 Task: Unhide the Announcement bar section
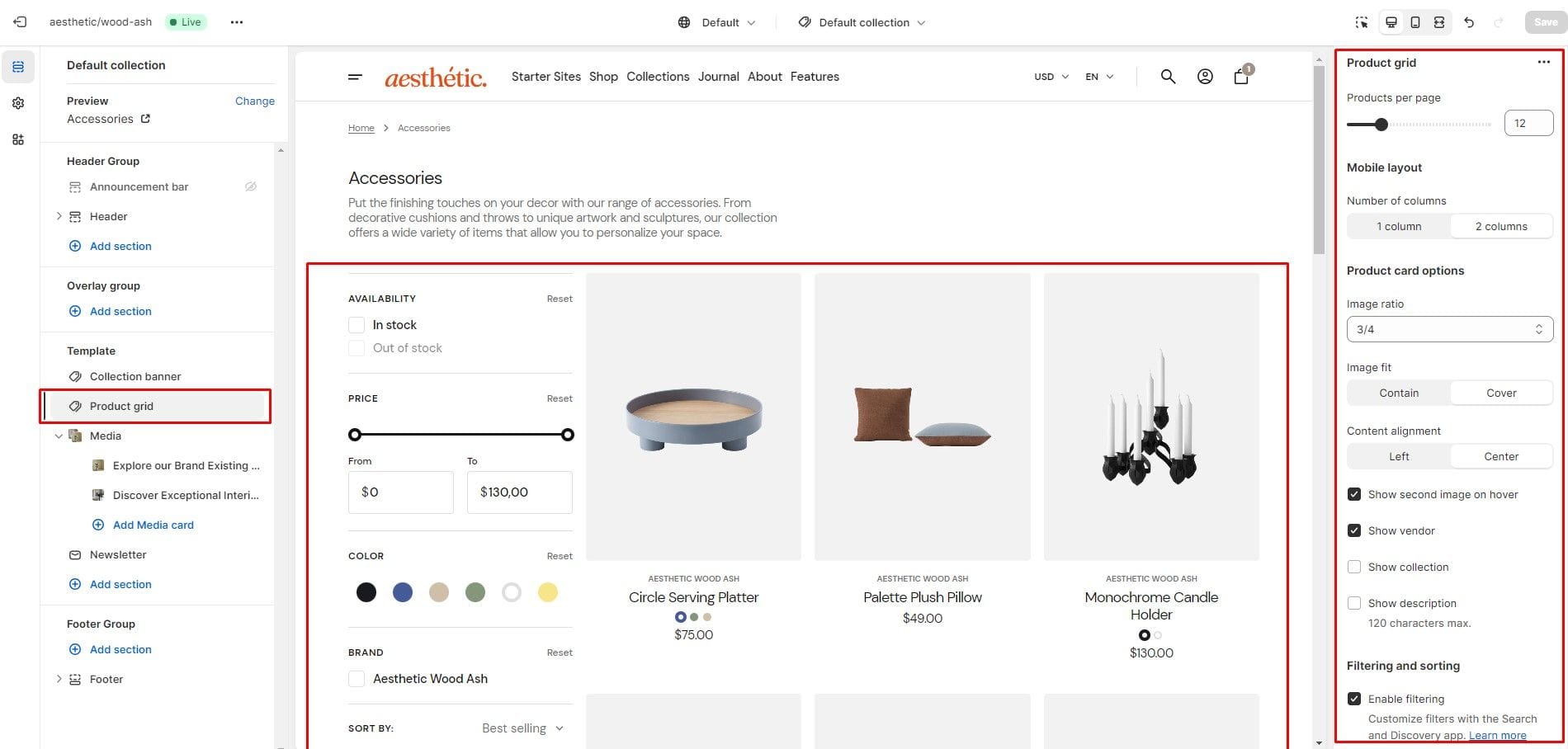click(251, 187)
